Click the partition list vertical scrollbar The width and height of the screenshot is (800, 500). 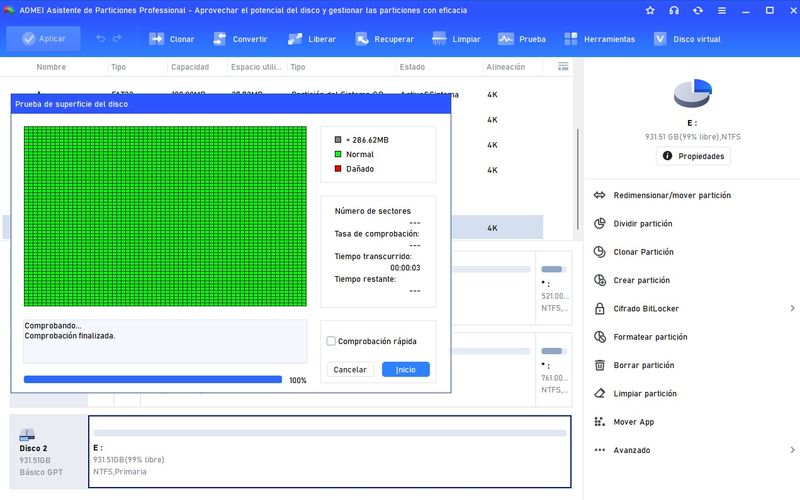point(578,179)
